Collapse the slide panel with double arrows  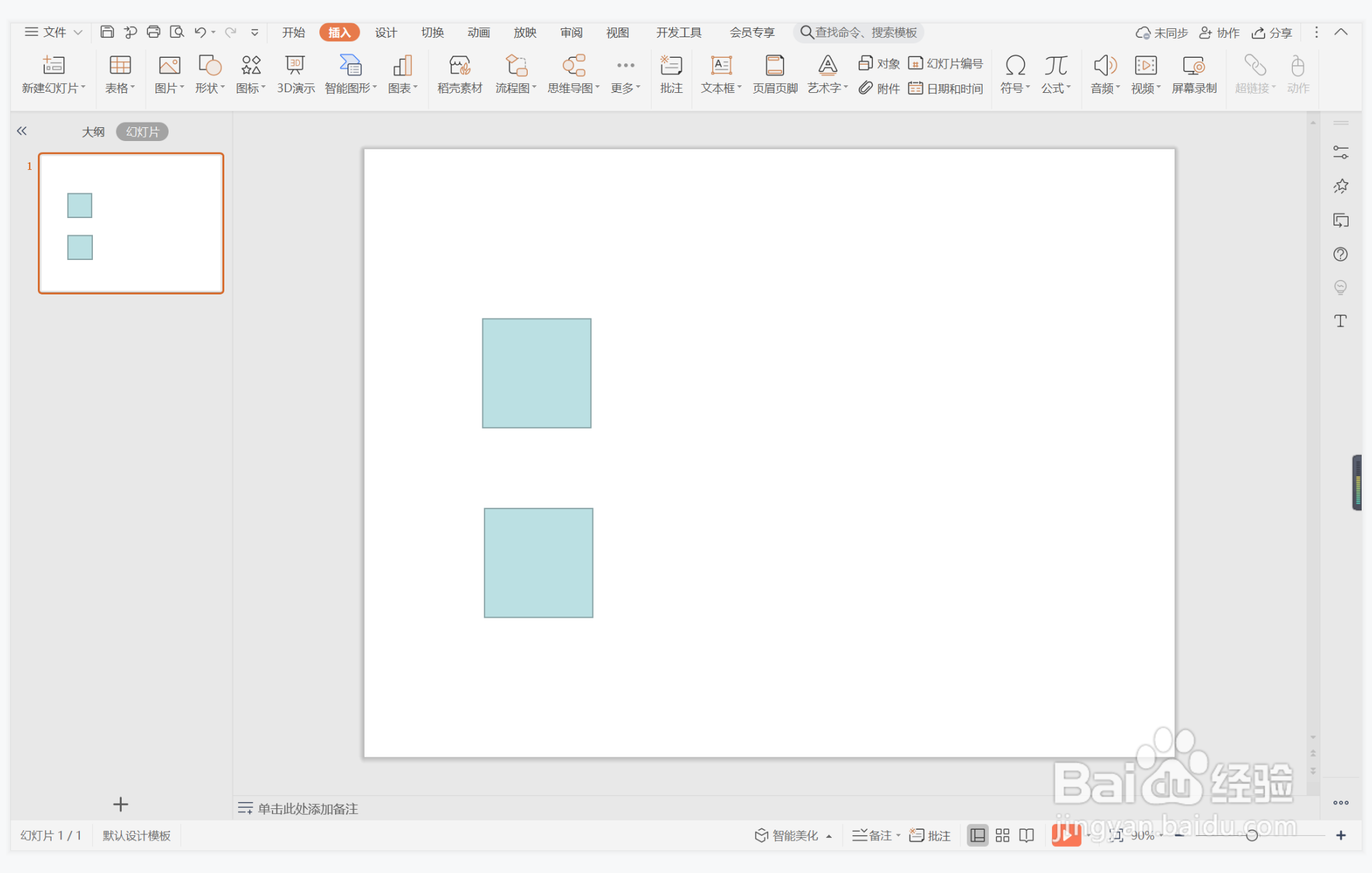coord(22,131)
